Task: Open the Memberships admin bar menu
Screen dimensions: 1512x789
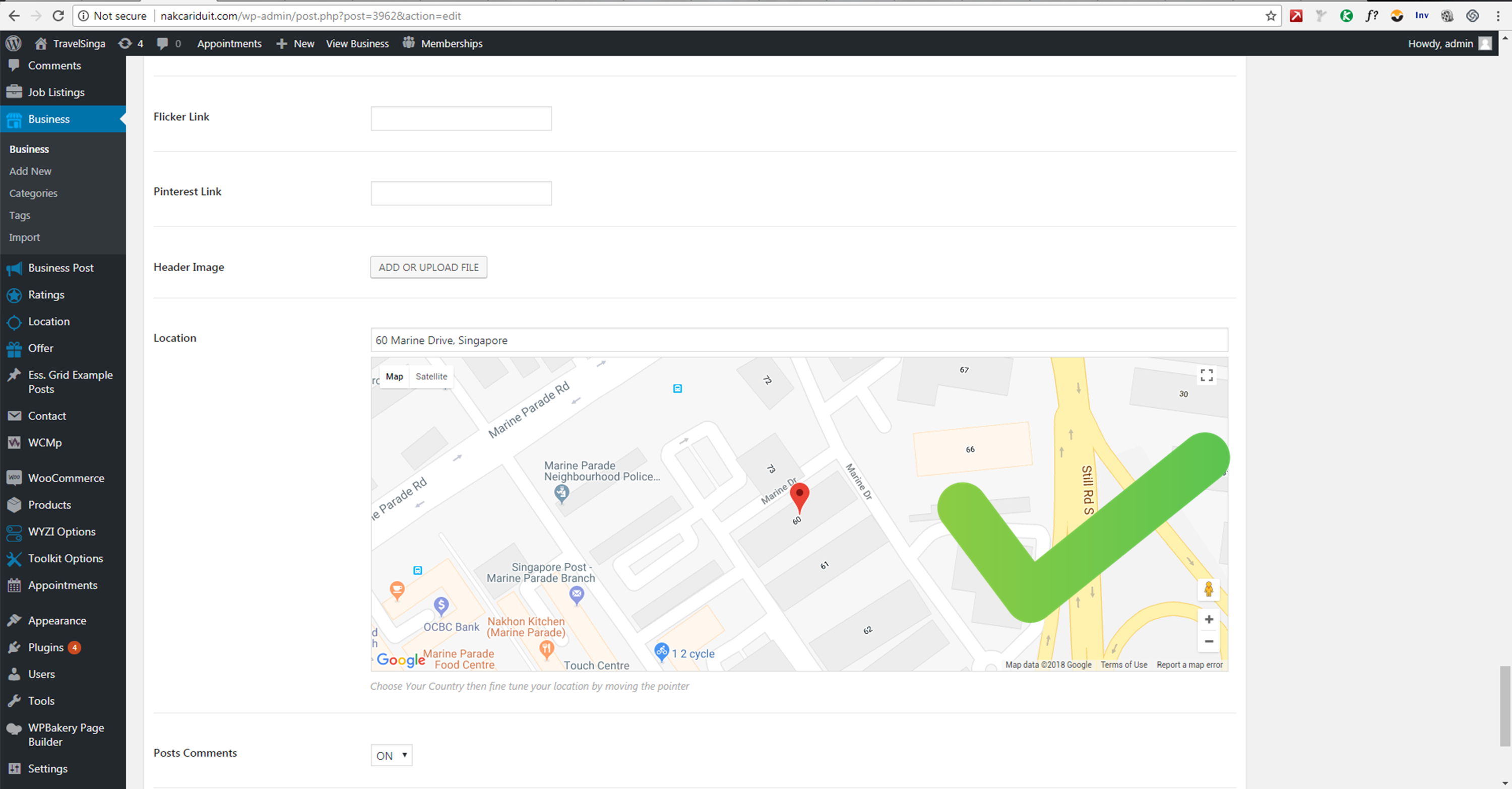Action: tap(452, 43)
